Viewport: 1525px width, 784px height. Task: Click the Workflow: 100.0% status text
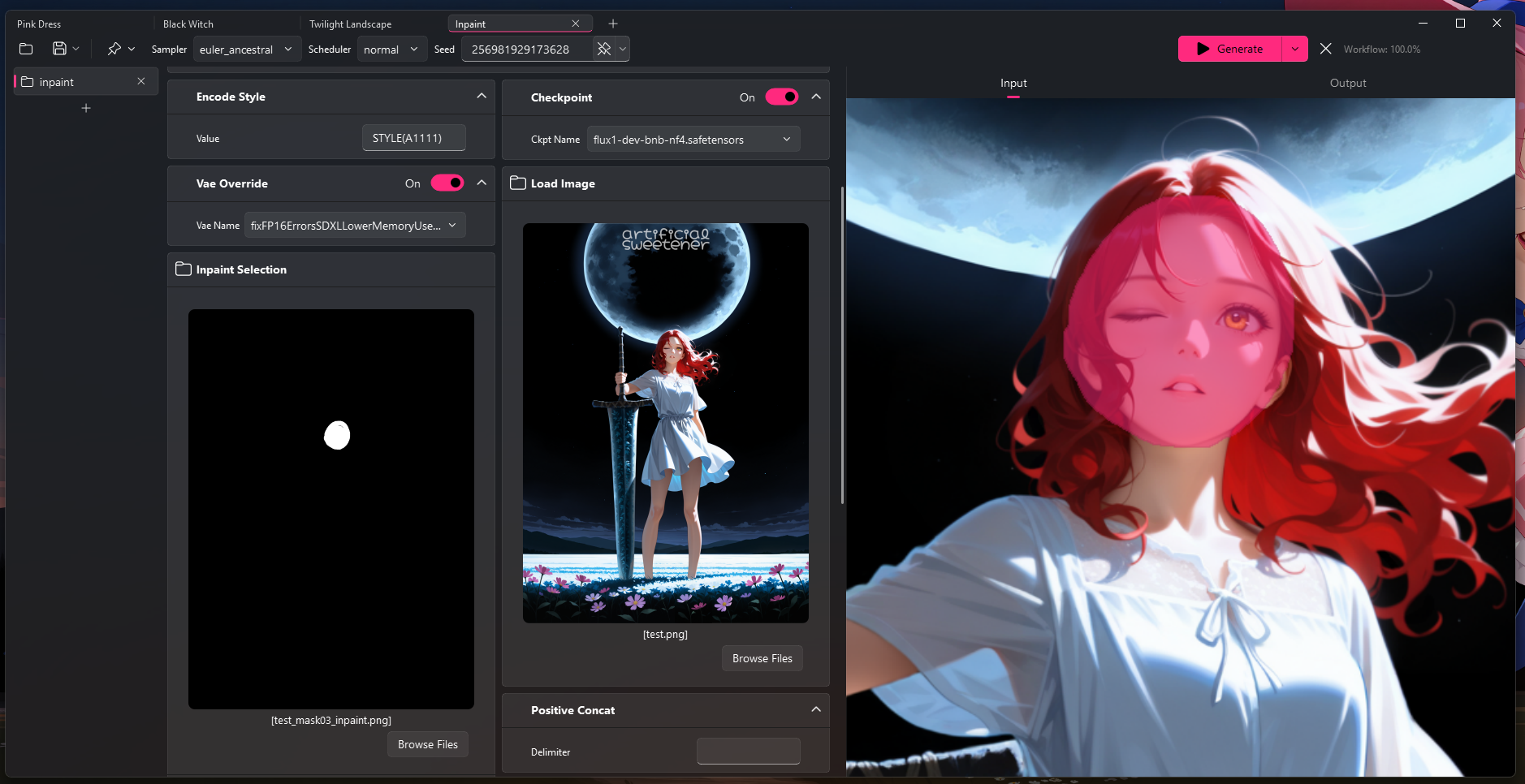click(1382, 50)
